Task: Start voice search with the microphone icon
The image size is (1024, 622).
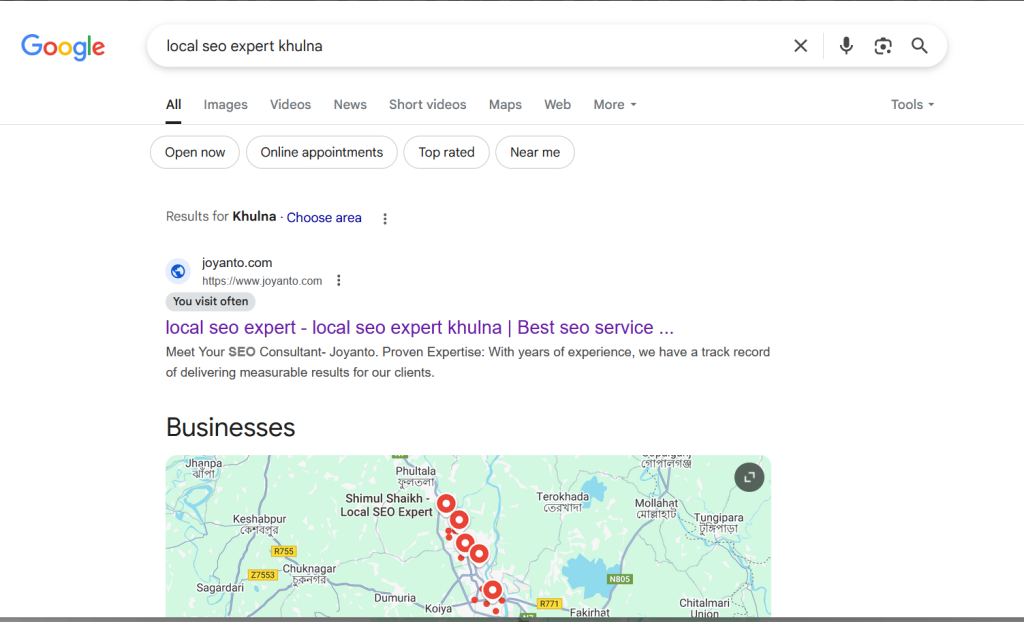Action: (x=846, y=46)
